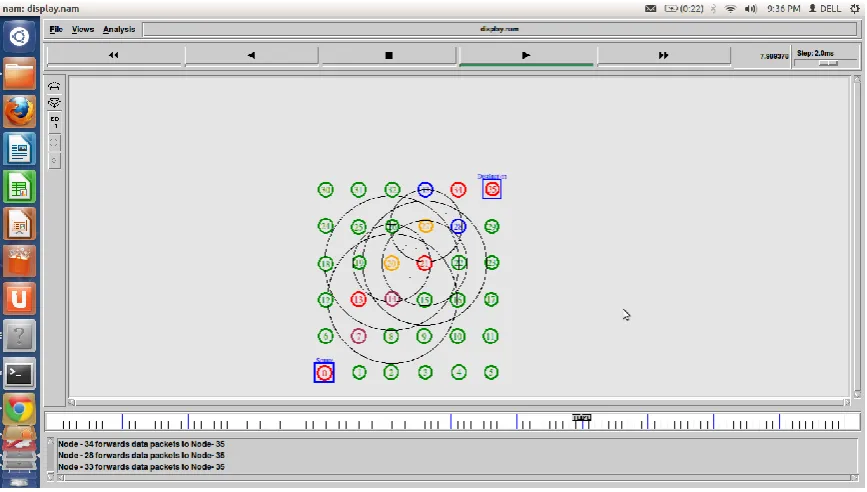
Task: Click green node 25
Action: coord(359,227)
